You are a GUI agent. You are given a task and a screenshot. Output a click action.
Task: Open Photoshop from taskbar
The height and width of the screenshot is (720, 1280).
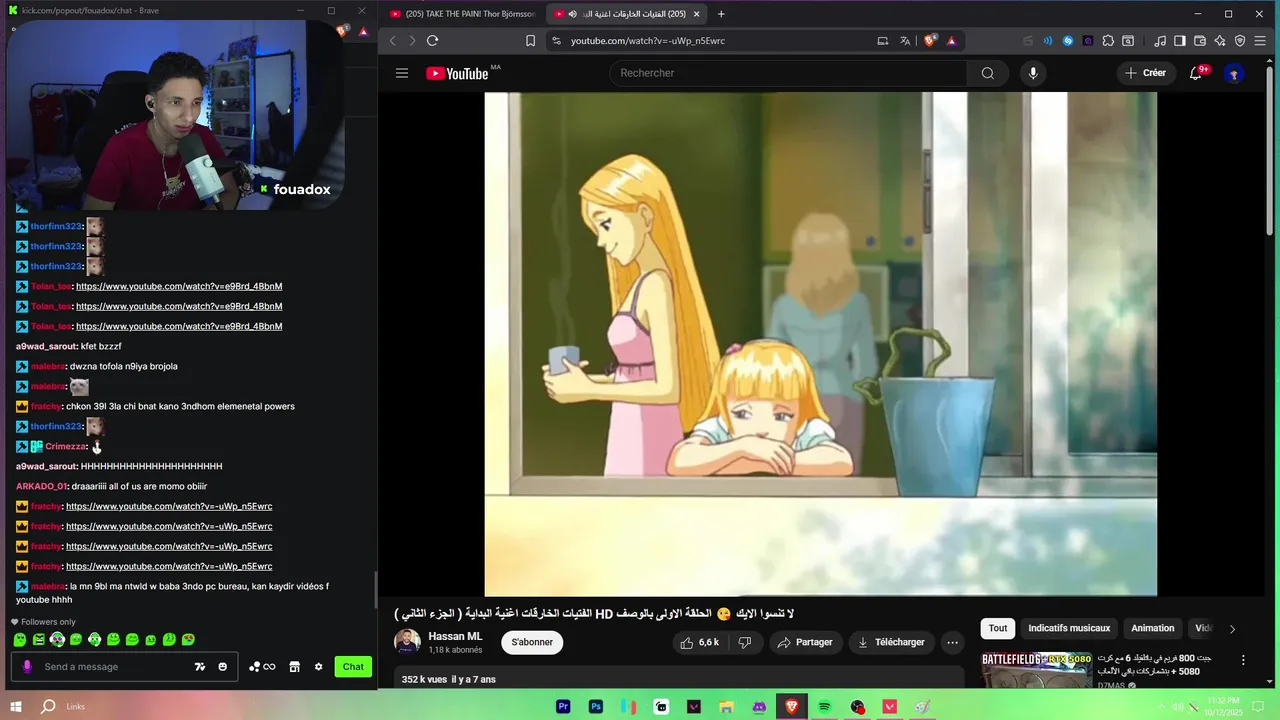point(596,706)
